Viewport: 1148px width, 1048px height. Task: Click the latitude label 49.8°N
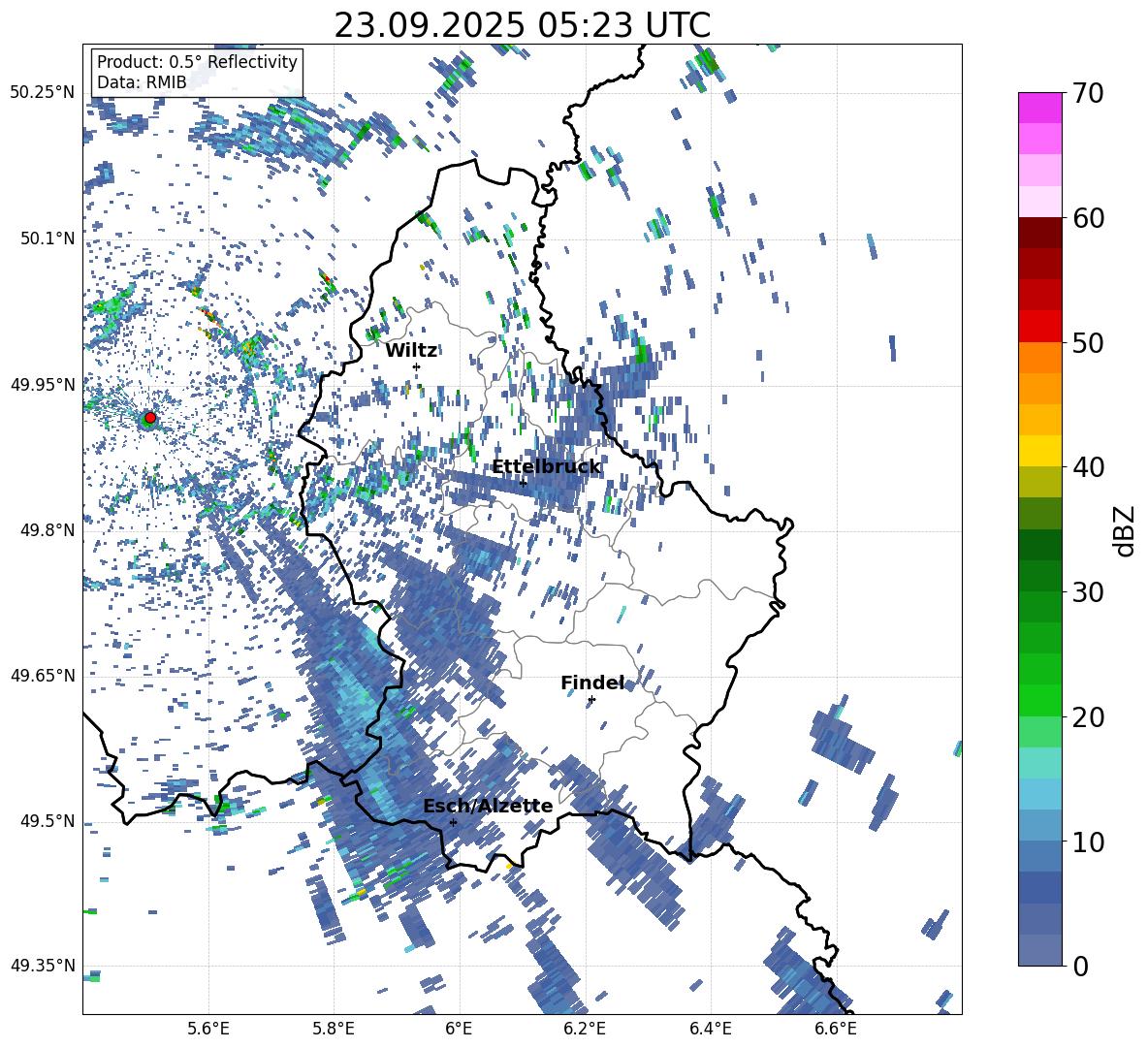[47, 530]
